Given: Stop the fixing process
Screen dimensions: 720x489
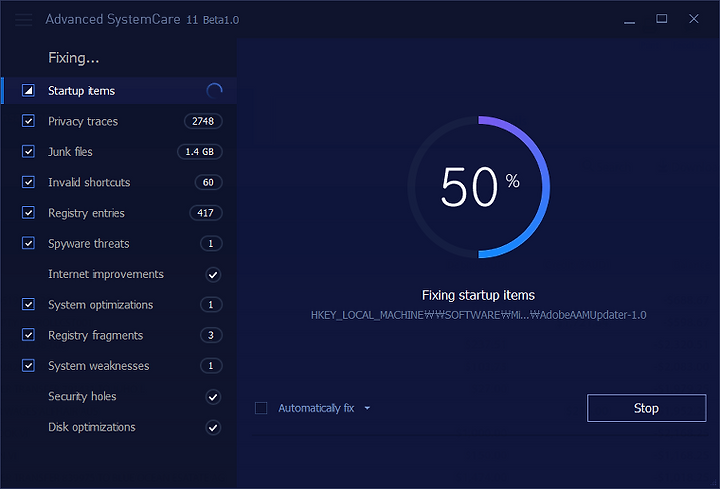Looking at the screenshot, I should (x=647, y=408).
